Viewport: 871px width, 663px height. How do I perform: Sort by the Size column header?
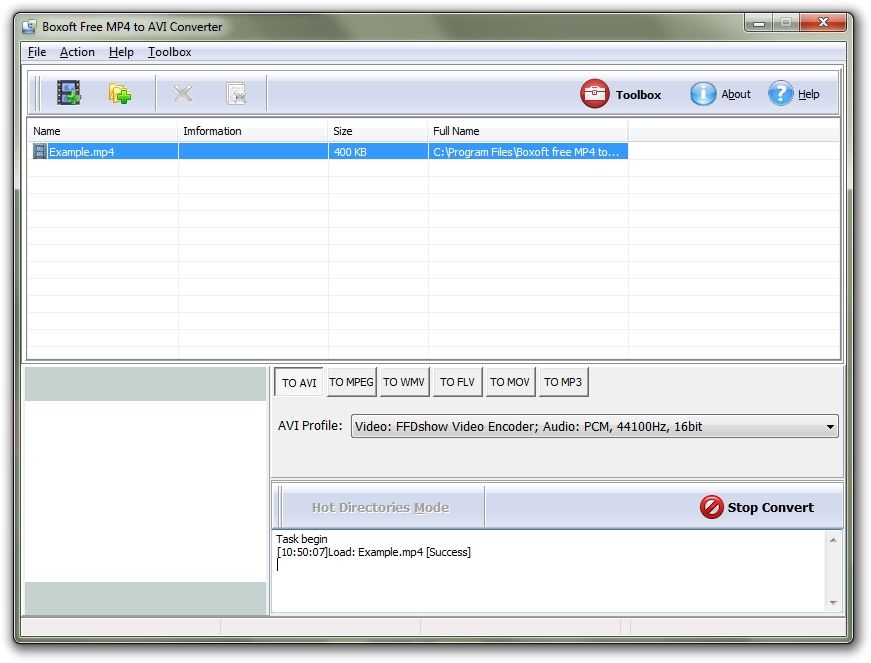[x=378, y=131]
